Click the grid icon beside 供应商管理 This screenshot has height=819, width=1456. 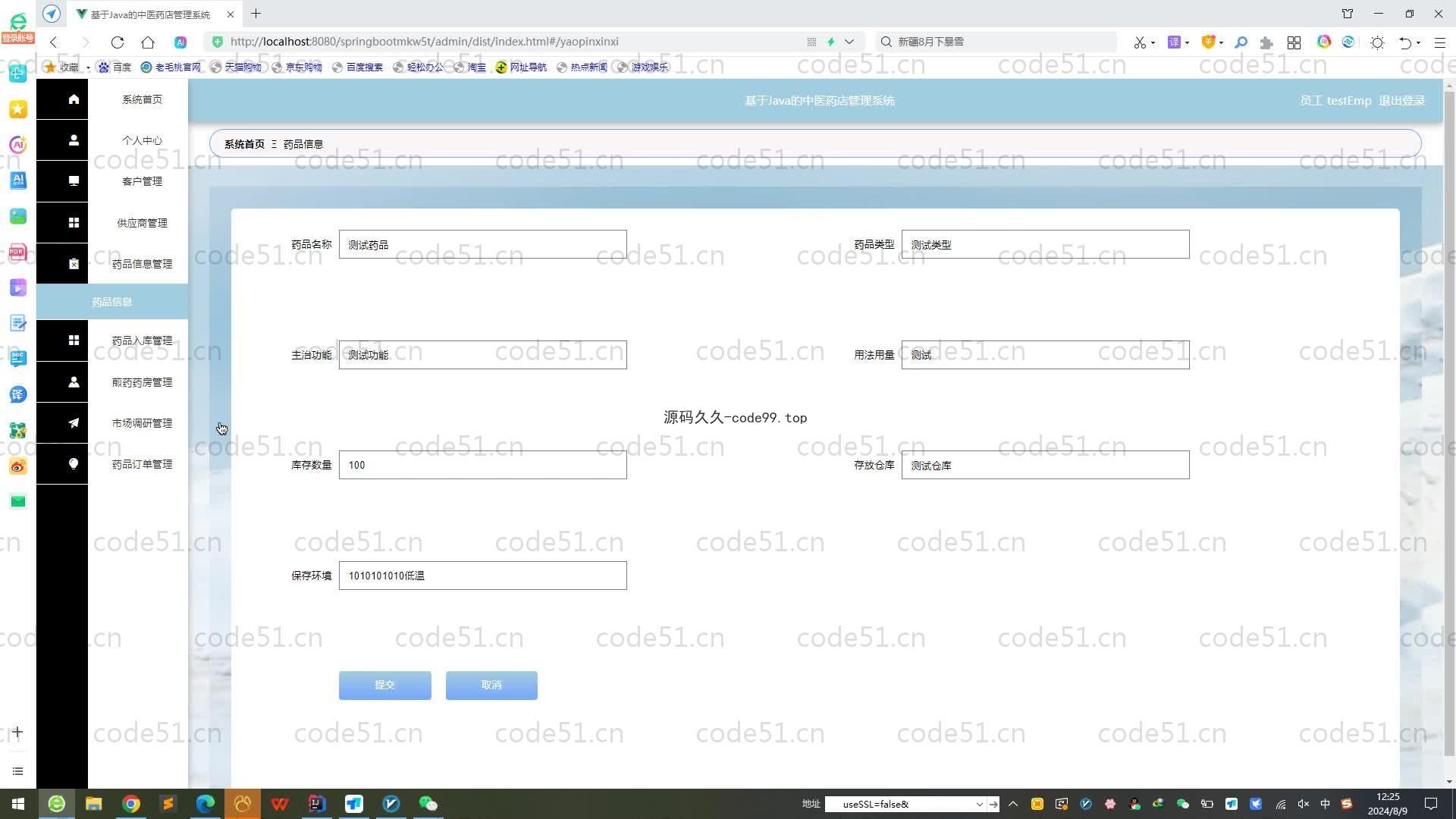point(74,223)
